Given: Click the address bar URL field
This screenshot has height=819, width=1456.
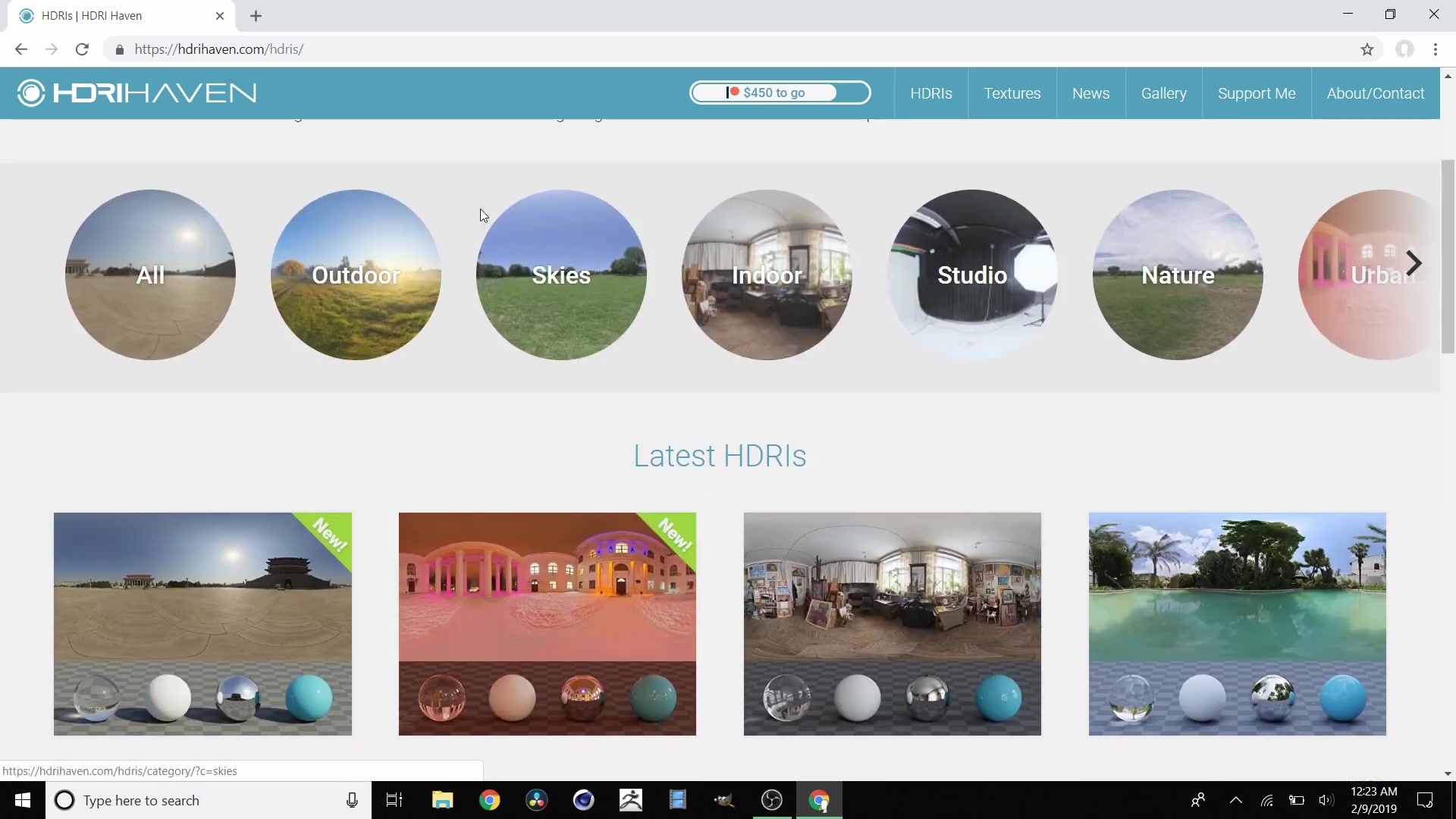Looking at the screenshot, I should [728, 49].
